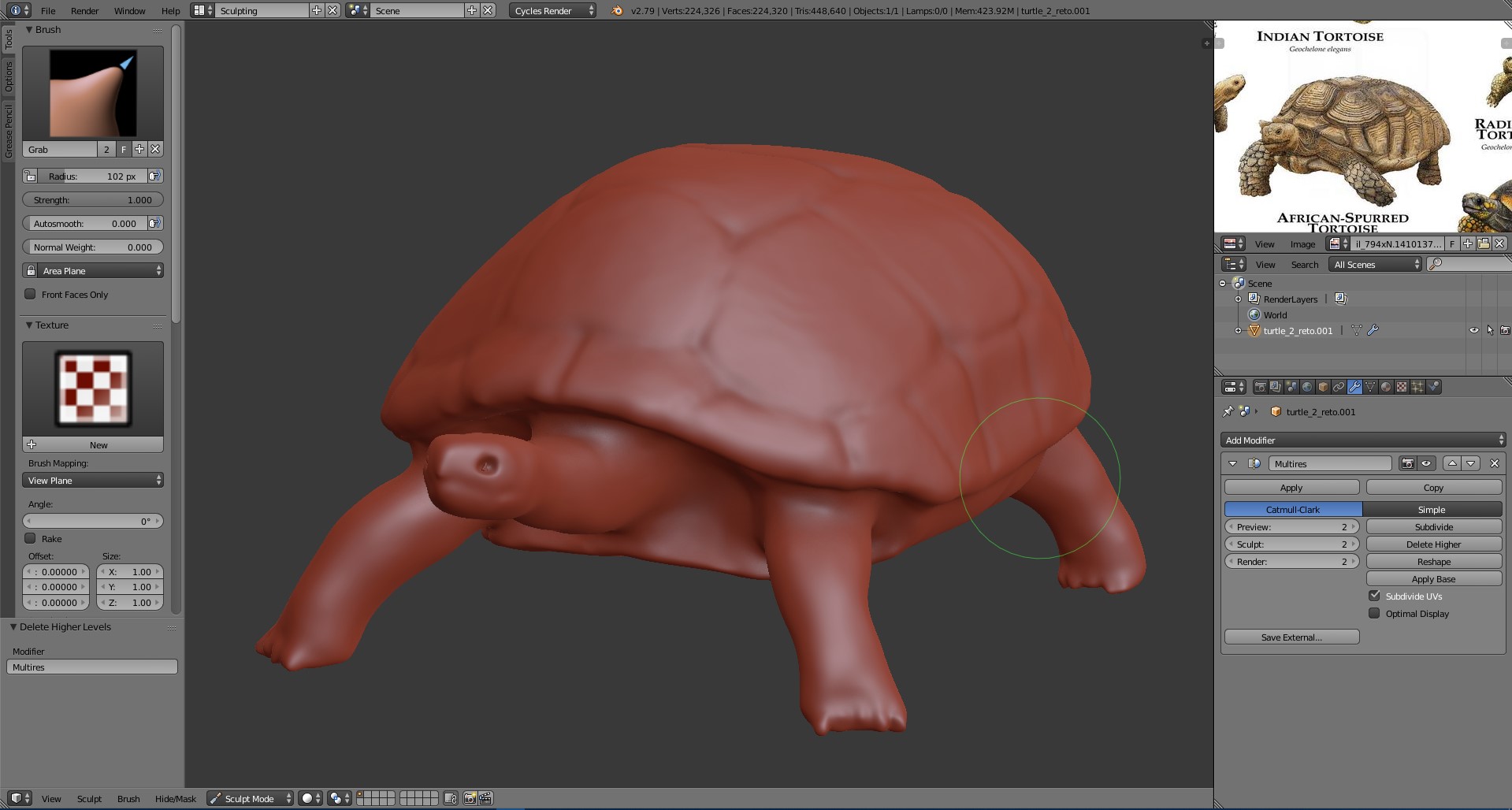This screenshot has height=810, width=1512.
Task: Click OpenGL render active viewport camera icon
Action: pyautogui.click(x=470, y=798)
